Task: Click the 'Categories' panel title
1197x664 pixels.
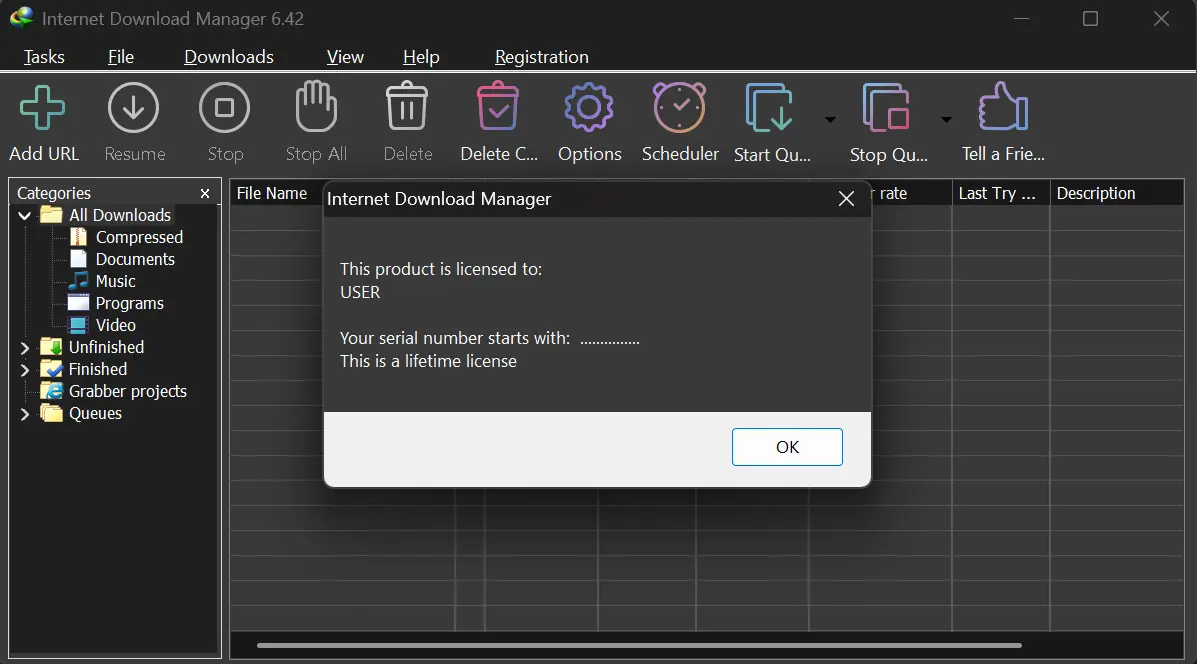Action: [53, 193]
